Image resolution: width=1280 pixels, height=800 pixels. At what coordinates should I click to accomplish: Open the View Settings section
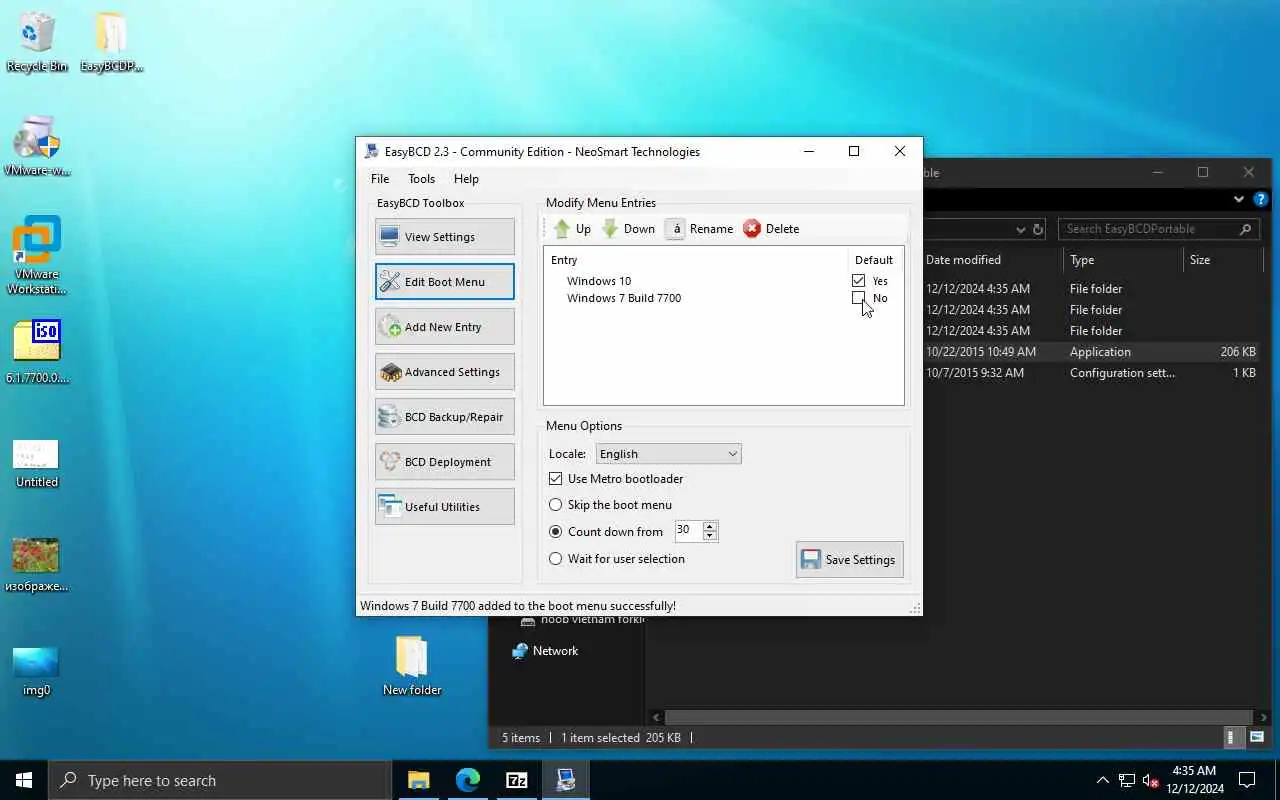click(445, 237)
